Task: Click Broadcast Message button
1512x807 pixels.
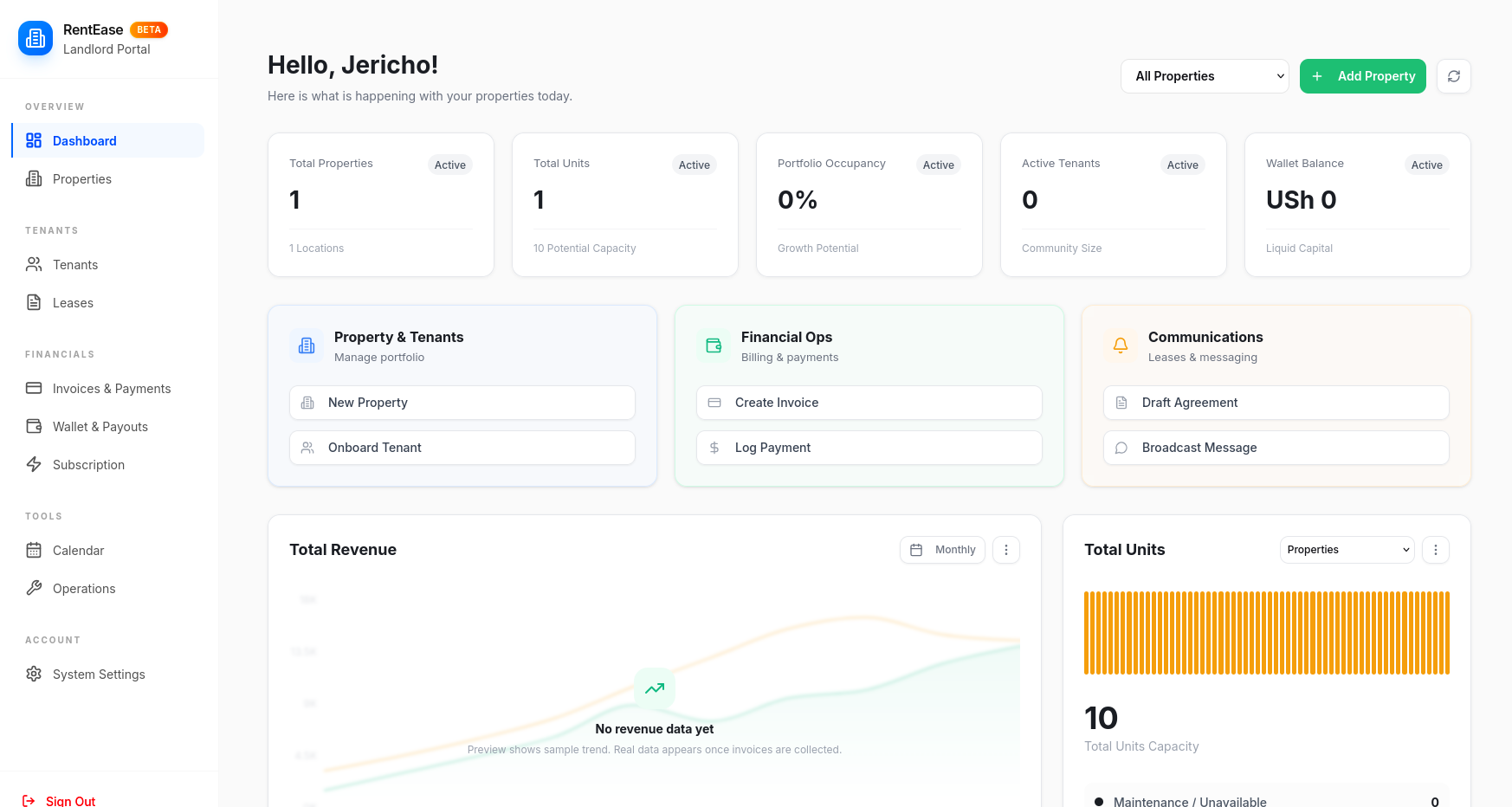Action: tap(1276, 448)
